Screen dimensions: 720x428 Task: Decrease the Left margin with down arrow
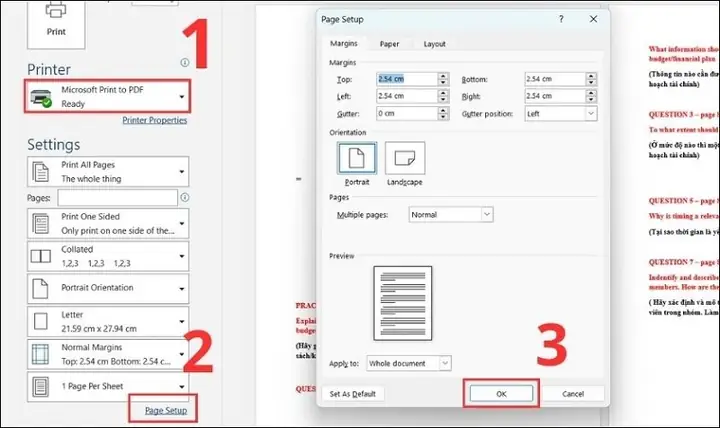pyautogui.click(x=443, y=100)
